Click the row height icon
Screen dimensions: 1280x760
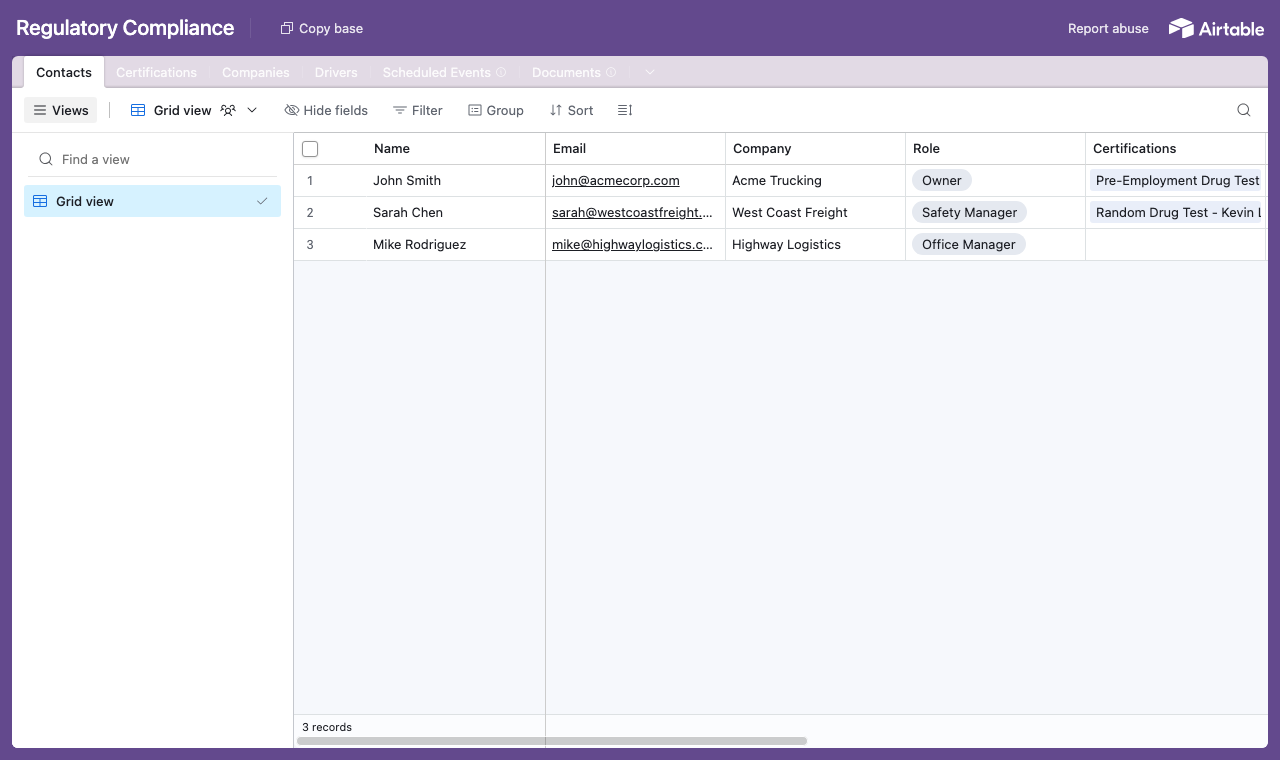click(x=625, y=110)
